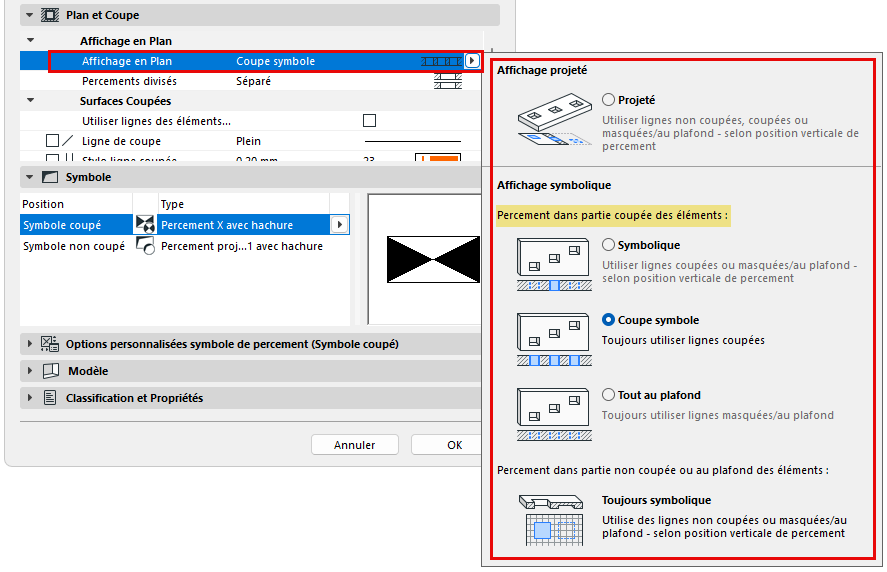Screen dimensions: 887x572
Task: Select the Percements divisés row
Action: pos(250,81)
